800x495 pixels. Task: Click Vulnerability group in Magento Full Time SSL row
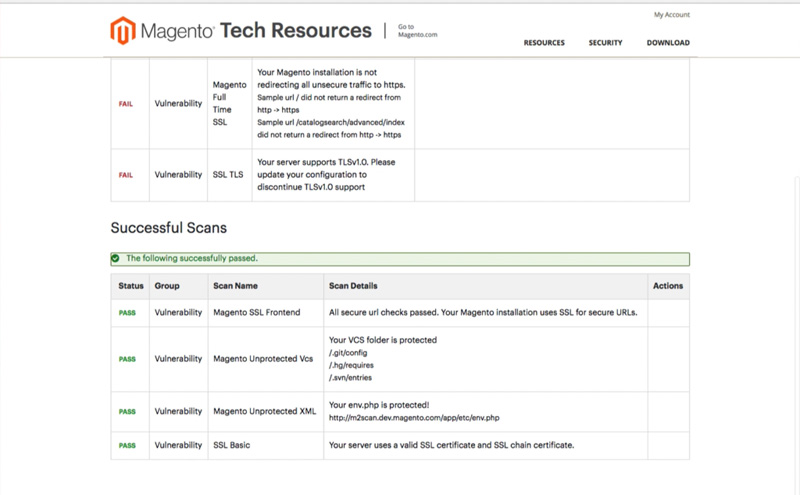178,103
